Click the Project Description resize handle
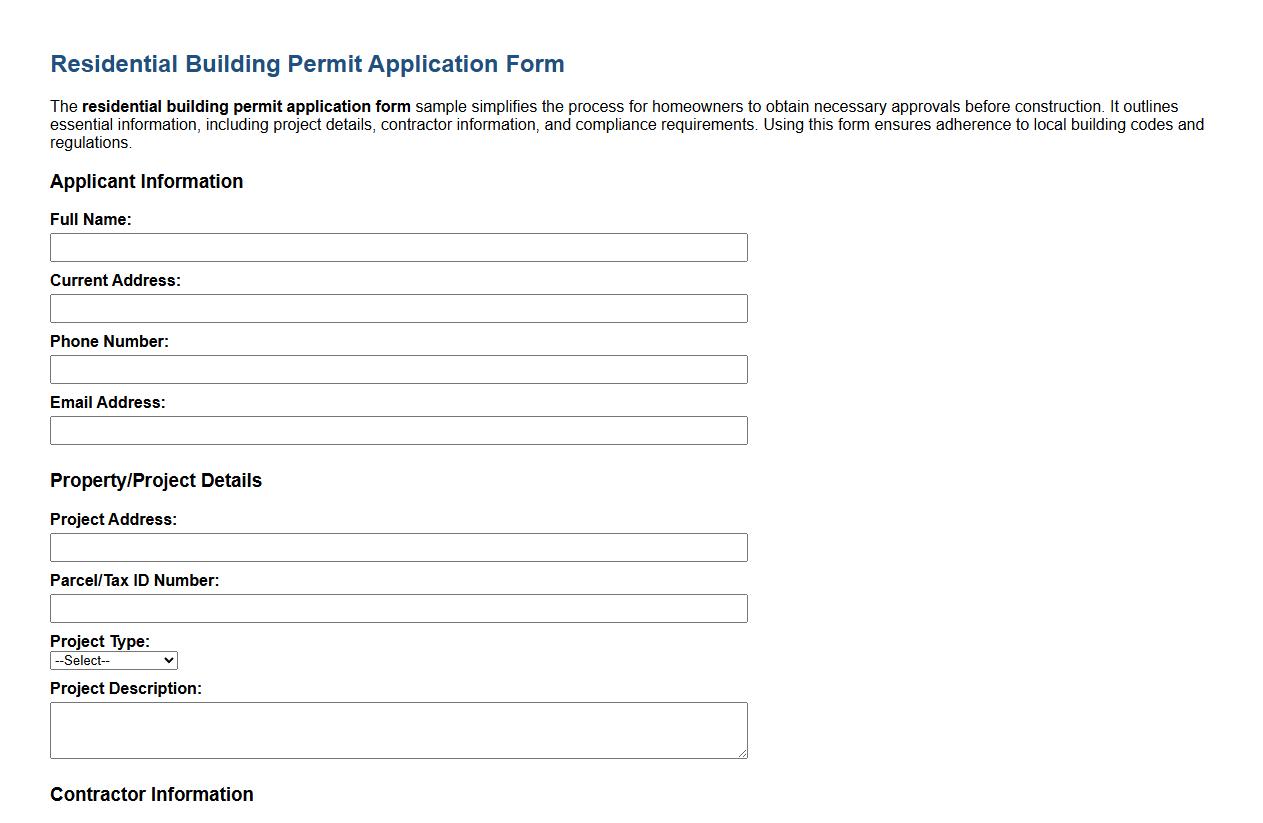The image size is (1263, 823). click(744, 753)
